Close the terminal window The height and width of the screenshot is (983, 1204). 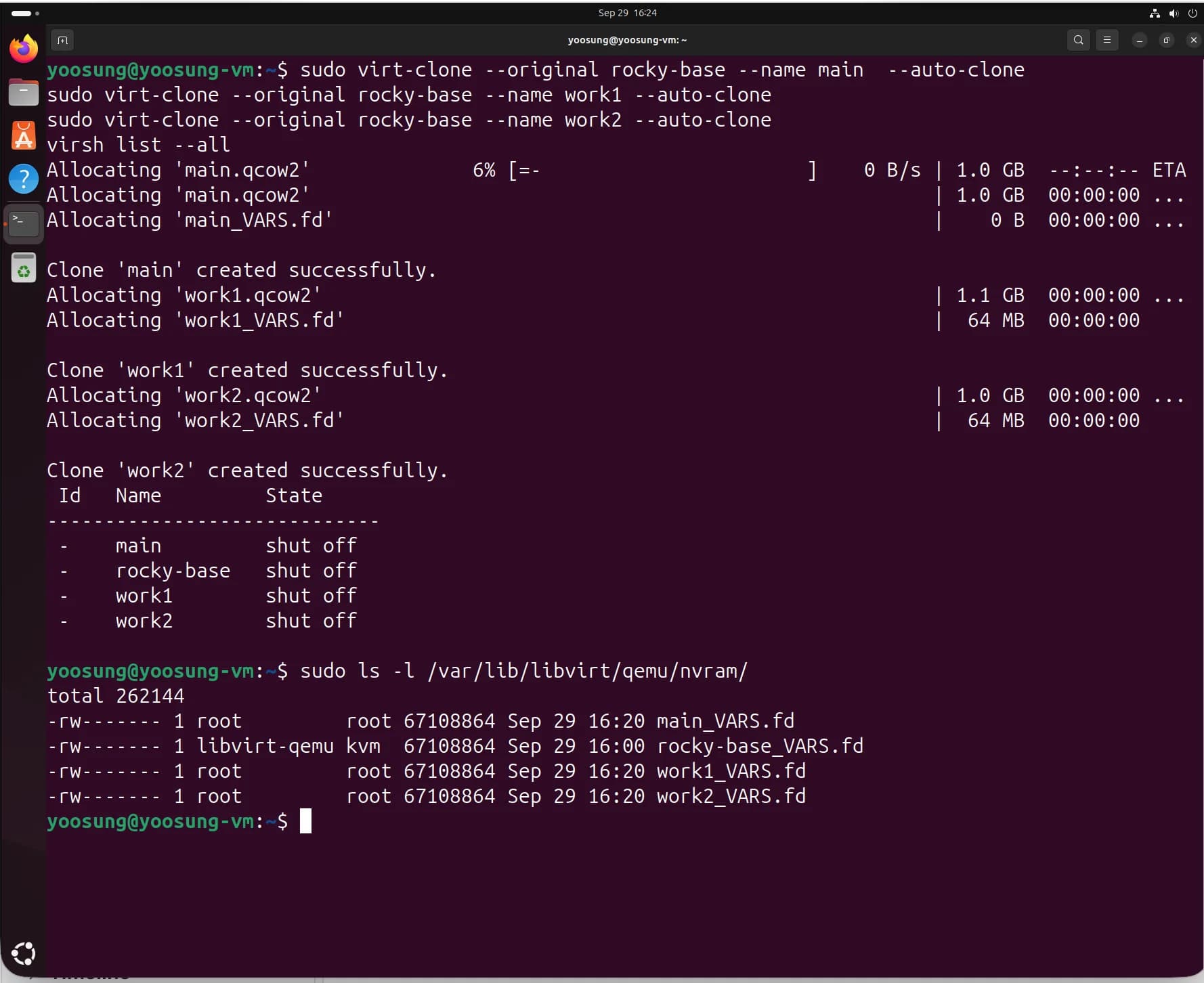pos(1193,41)
